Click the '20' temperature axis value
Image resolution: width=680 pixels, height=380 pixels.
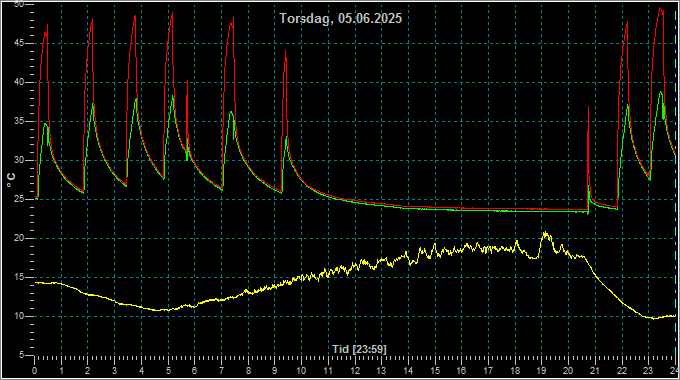(x=19, y=238)
